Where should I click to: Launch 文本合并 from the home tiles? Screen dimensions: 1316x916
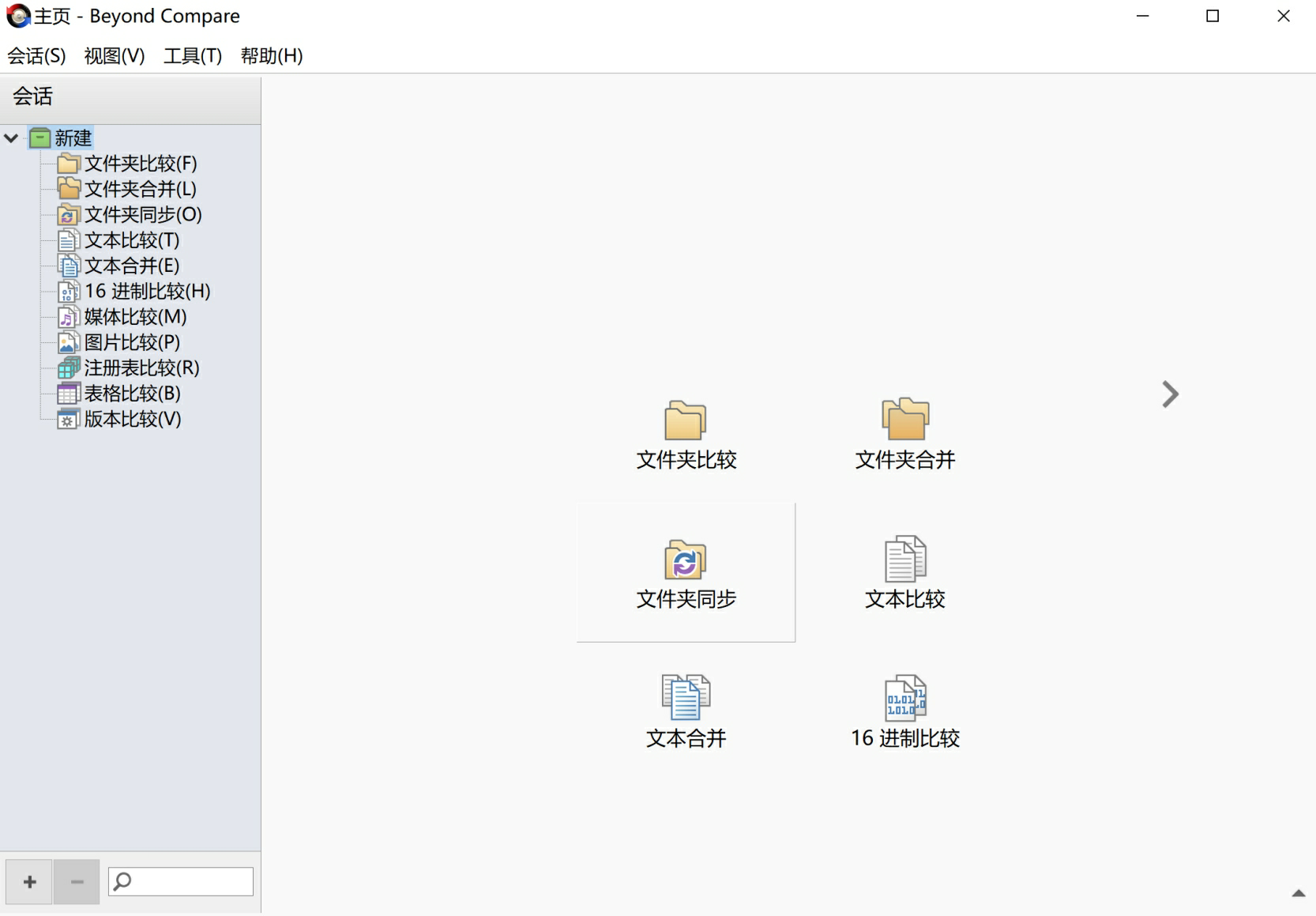pyautogui.click(x=686, y=712)
